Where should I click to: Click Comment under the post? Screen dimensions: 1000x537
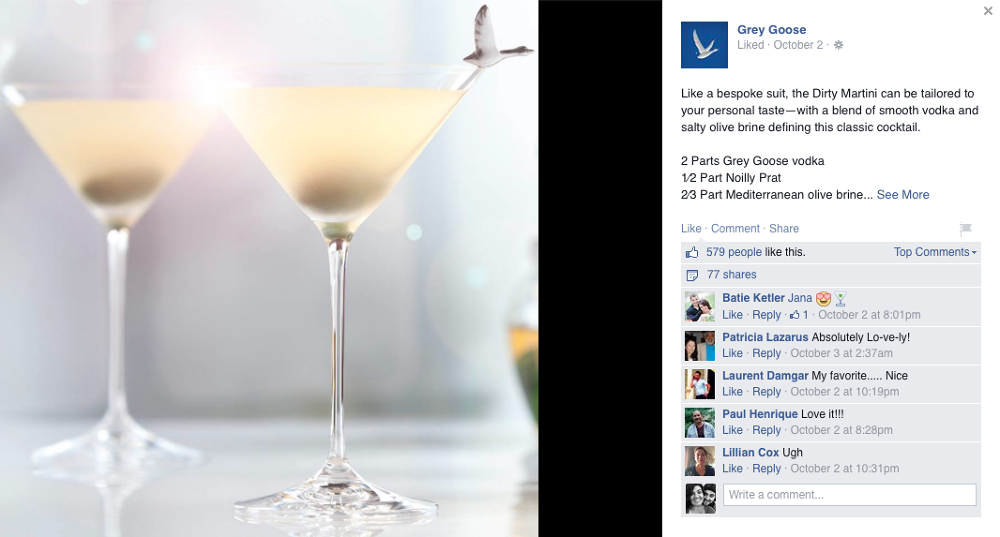tap(735, 228)
